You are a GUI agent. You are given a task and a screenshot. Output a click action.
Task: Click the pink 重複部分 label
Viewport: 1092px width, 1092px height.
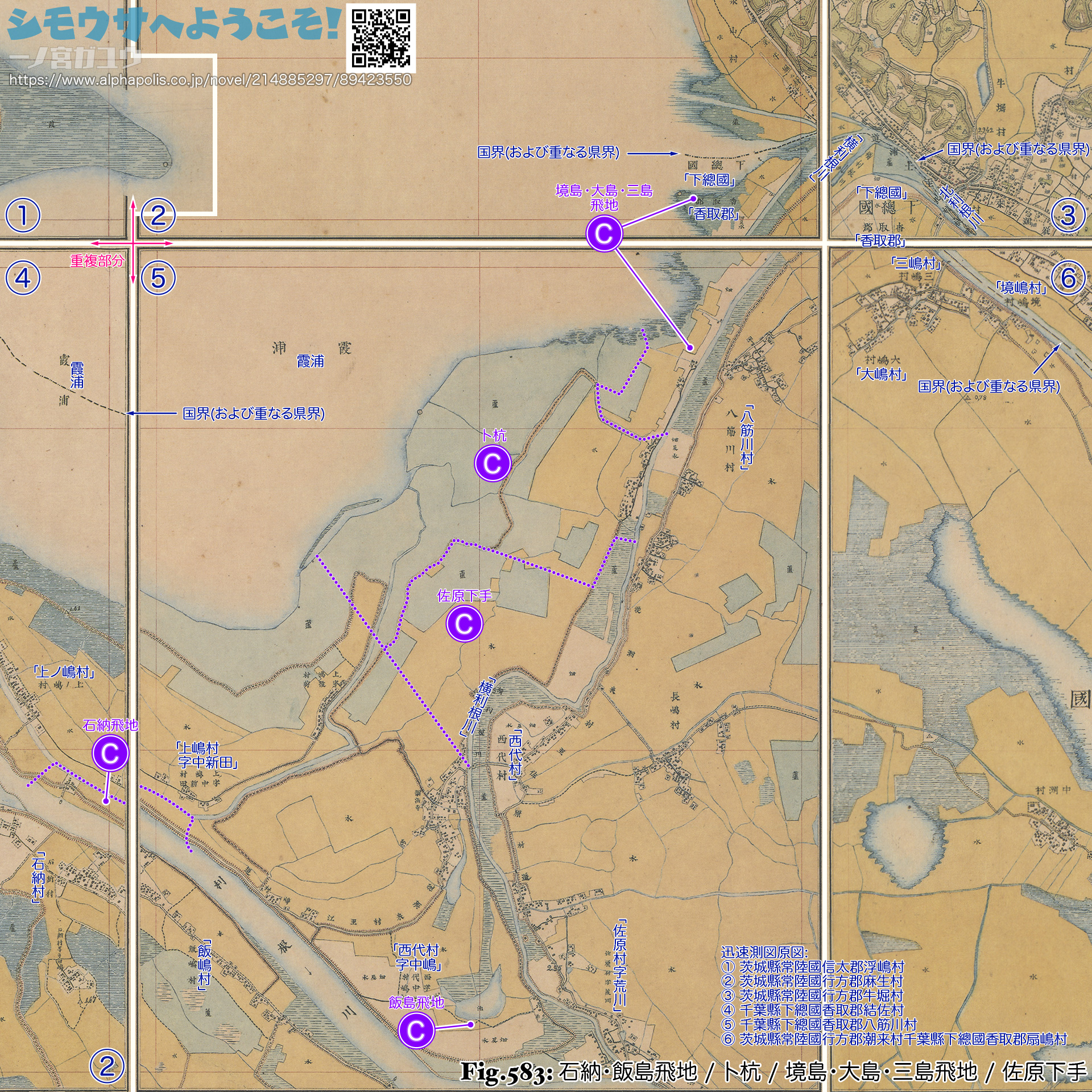coord(97,261)
